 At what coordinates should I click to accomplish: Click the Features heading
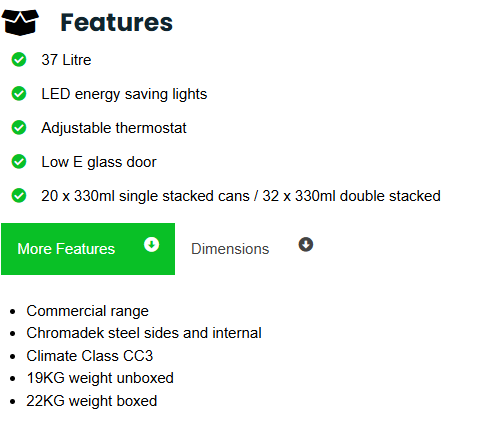pos(116,23)
